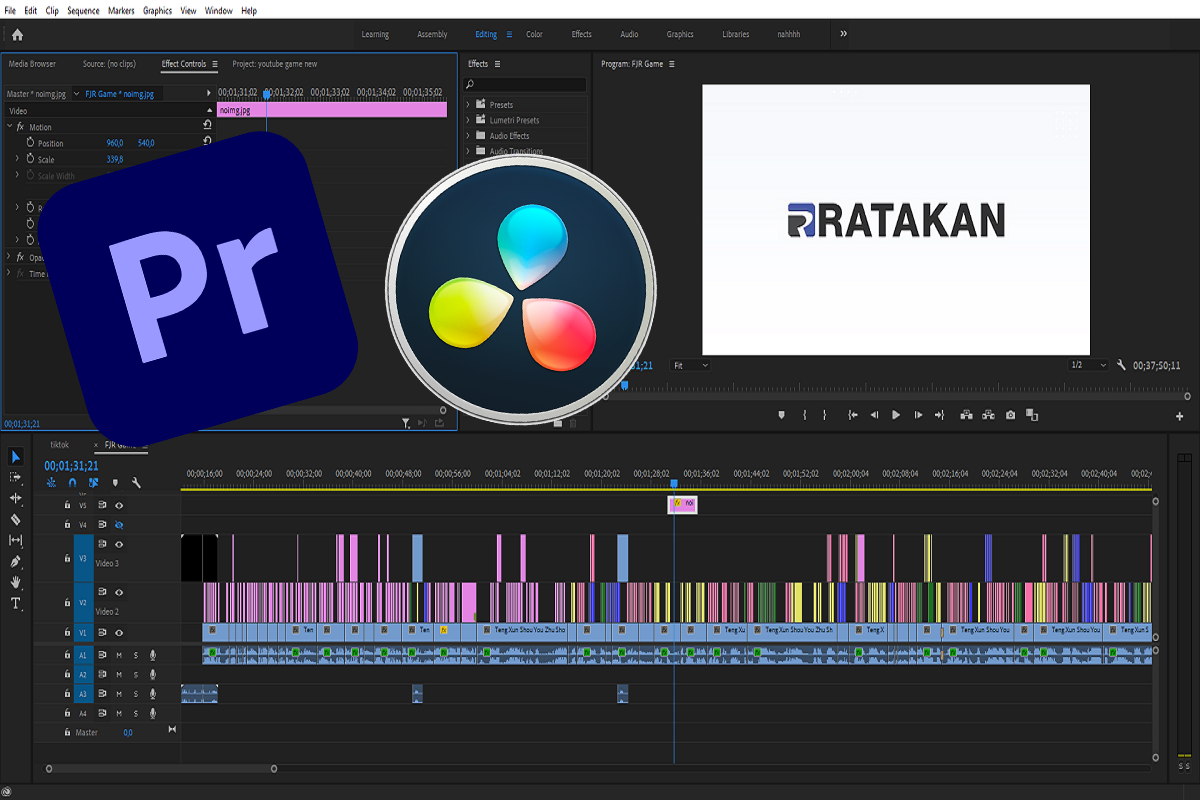Enable voice-over record on A3

click(153, 694)
